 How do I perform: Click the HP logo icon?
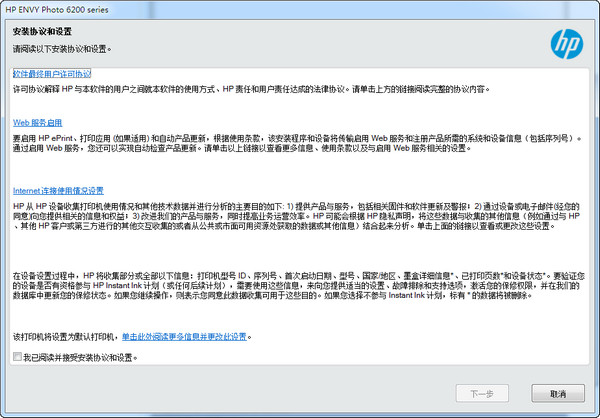pyautogui.click(x=567, y=44)
